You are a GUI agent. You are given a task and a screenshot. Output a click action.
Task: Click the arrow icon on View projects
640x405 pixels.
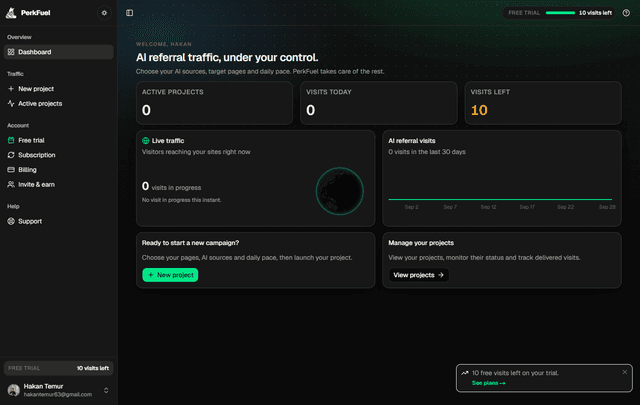(x=441, y=275)
